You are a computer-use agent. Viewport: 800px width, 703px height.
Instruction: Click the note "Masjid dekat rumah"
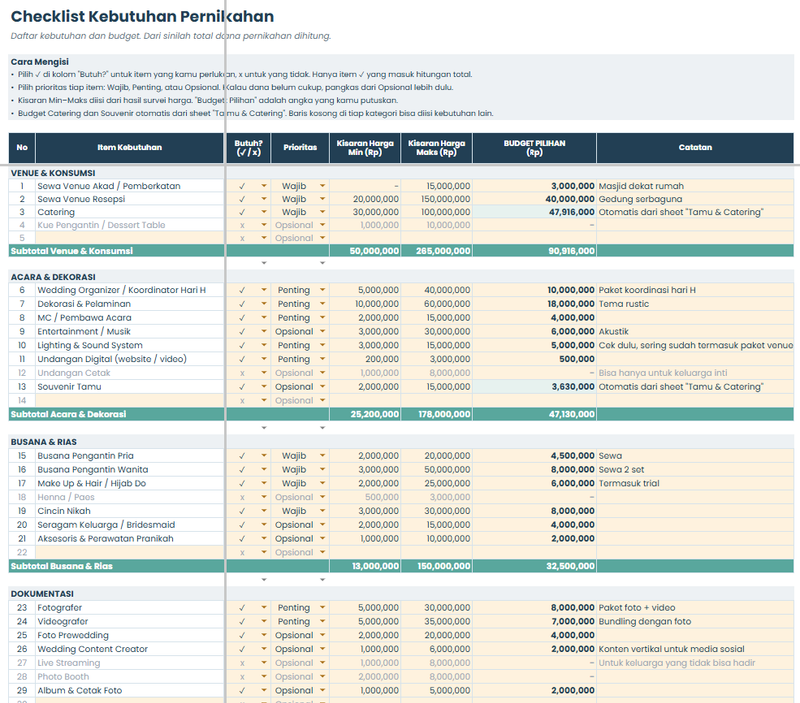point(641,186)
